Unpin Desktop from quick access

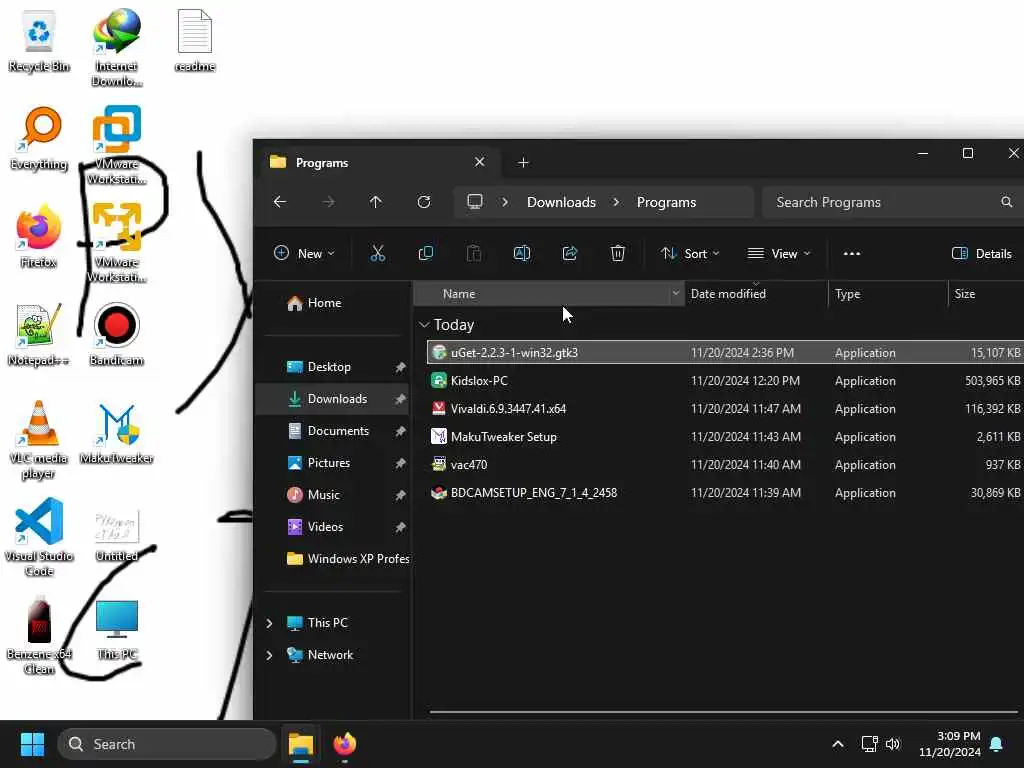tap(400, 367)
